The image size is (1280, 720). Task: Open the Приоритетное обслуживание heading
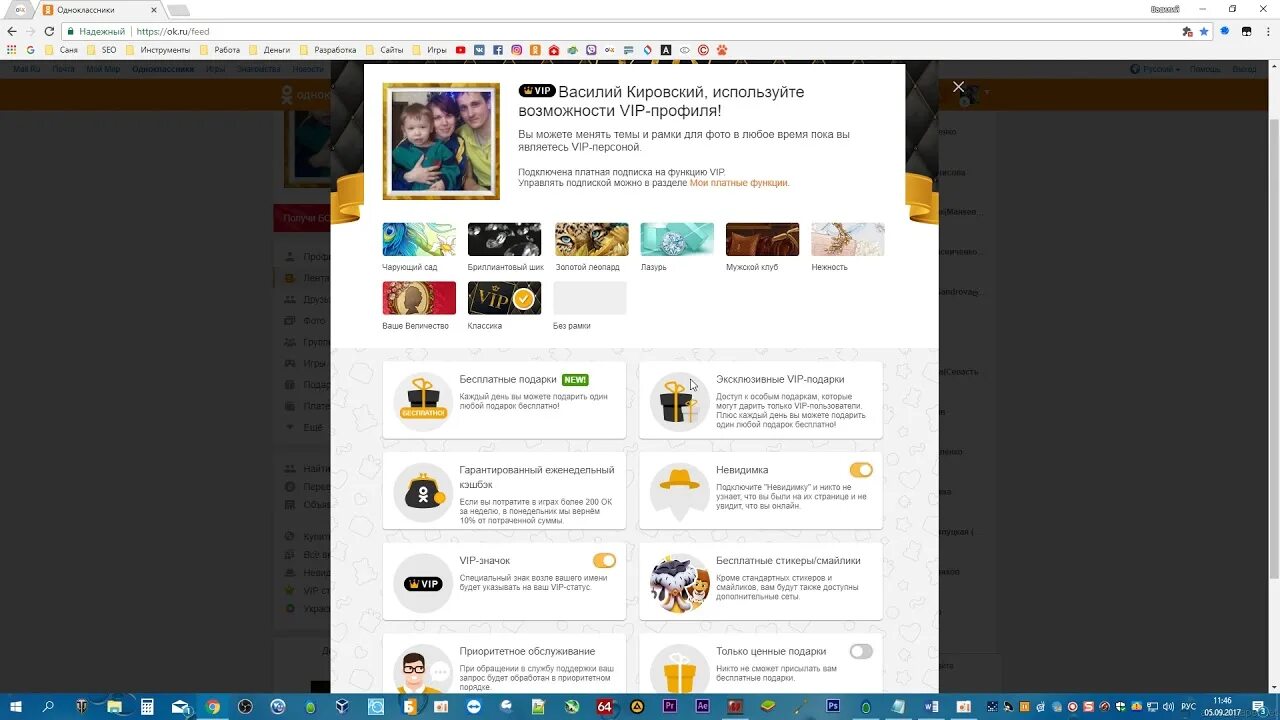527,652
